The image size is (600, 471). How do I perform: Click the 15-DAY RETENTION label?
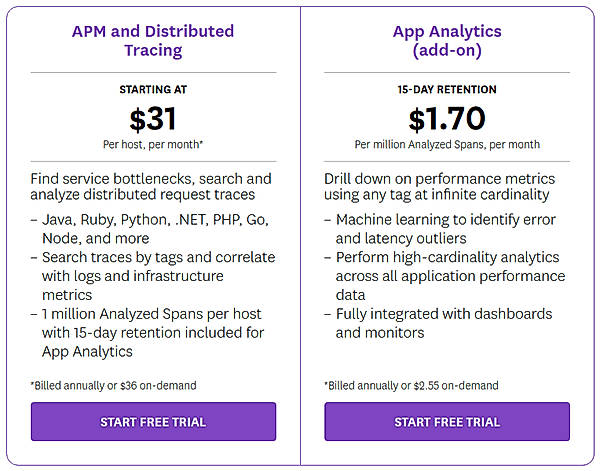point(447,90)
